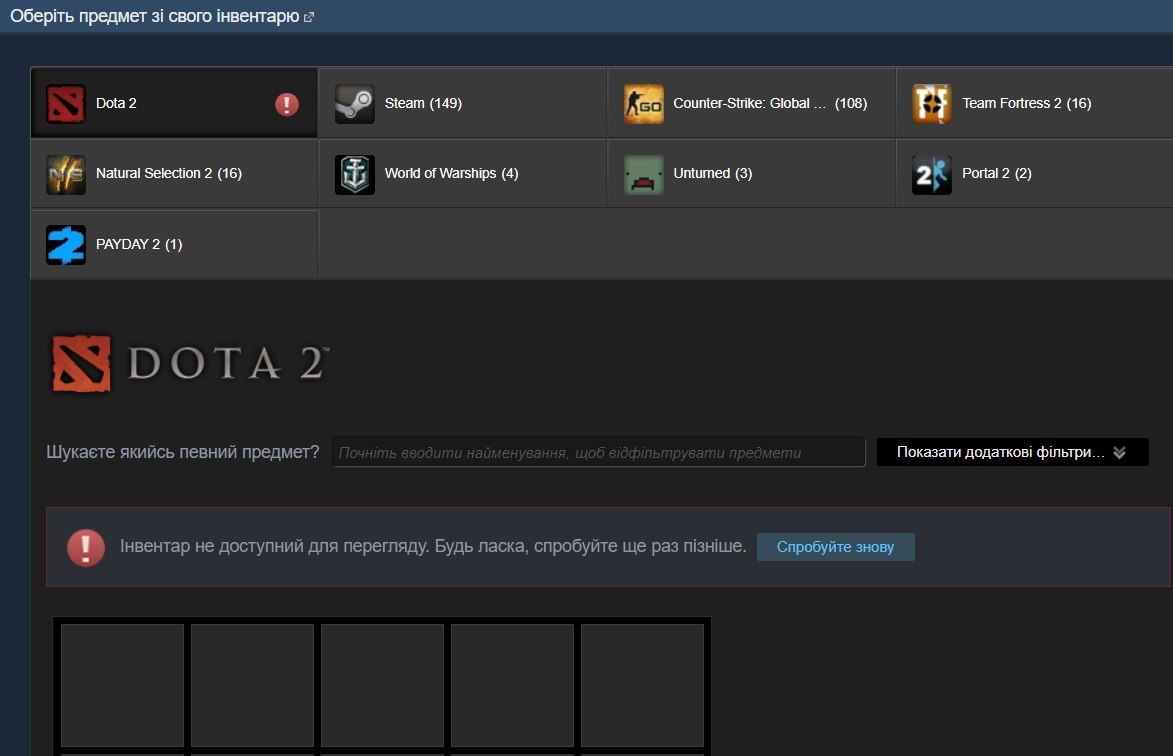
Task: Select the third empty inventory slot
Action: pos(382,686)
